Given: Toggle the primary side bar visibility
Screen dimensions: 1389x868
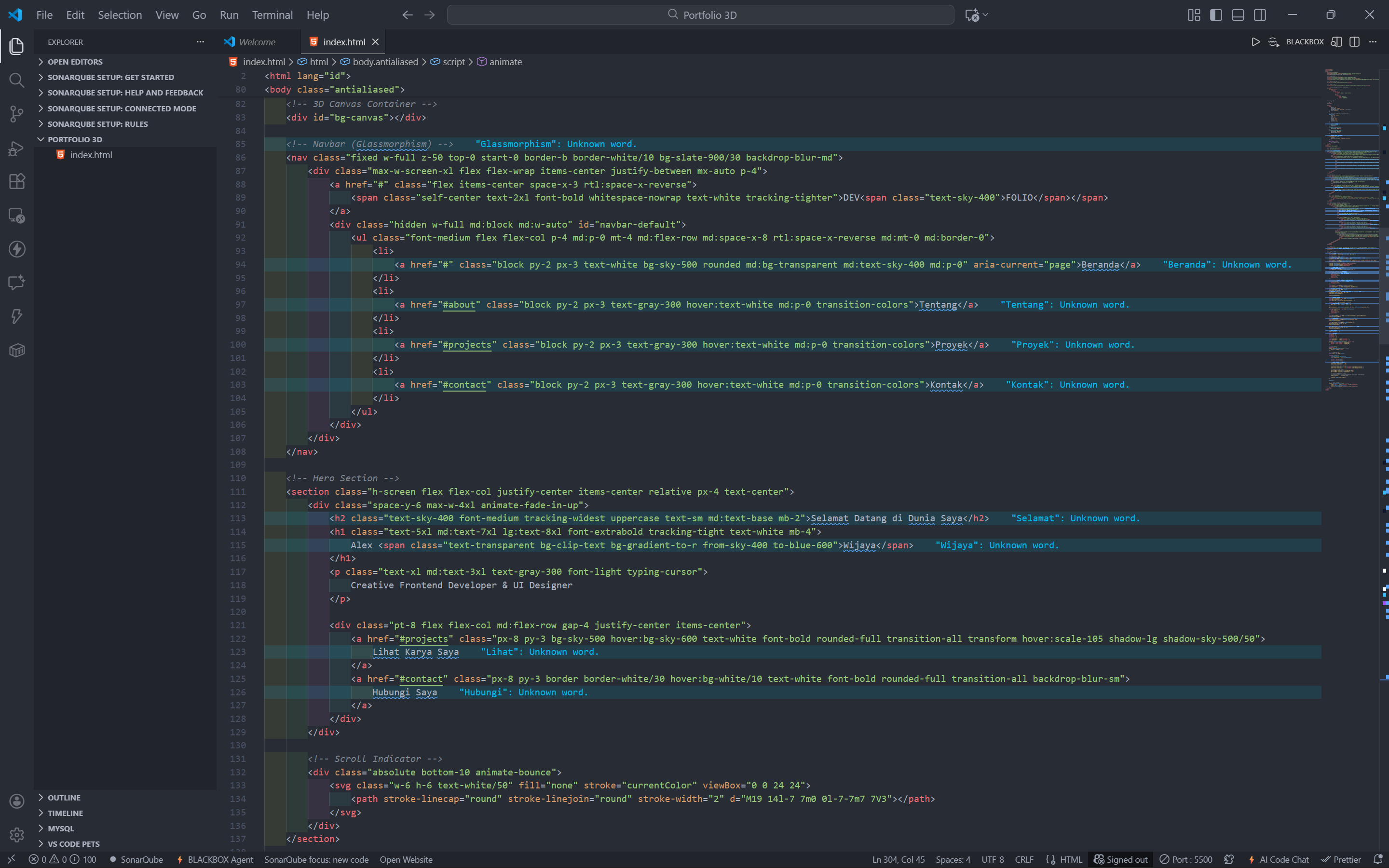Looking at the screenshot, I should (x=1216, y=14).
